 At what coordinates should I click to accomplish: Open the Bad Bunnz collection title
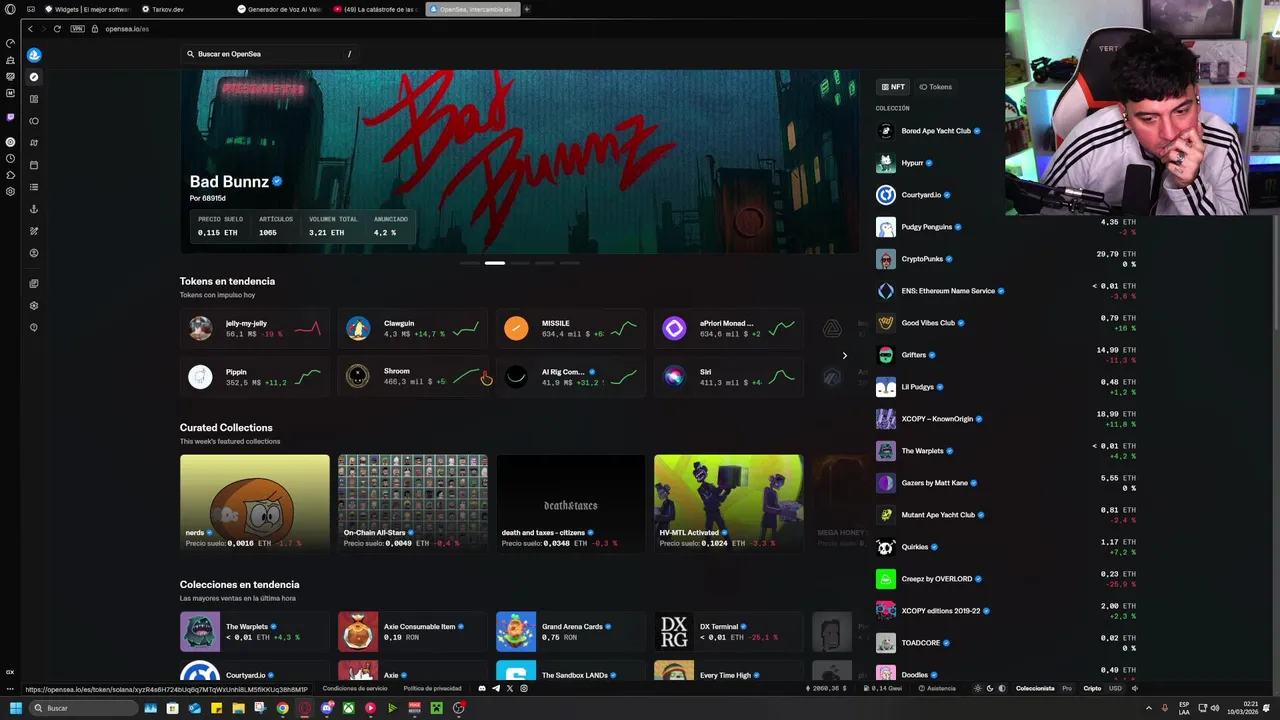coord(229,182)
